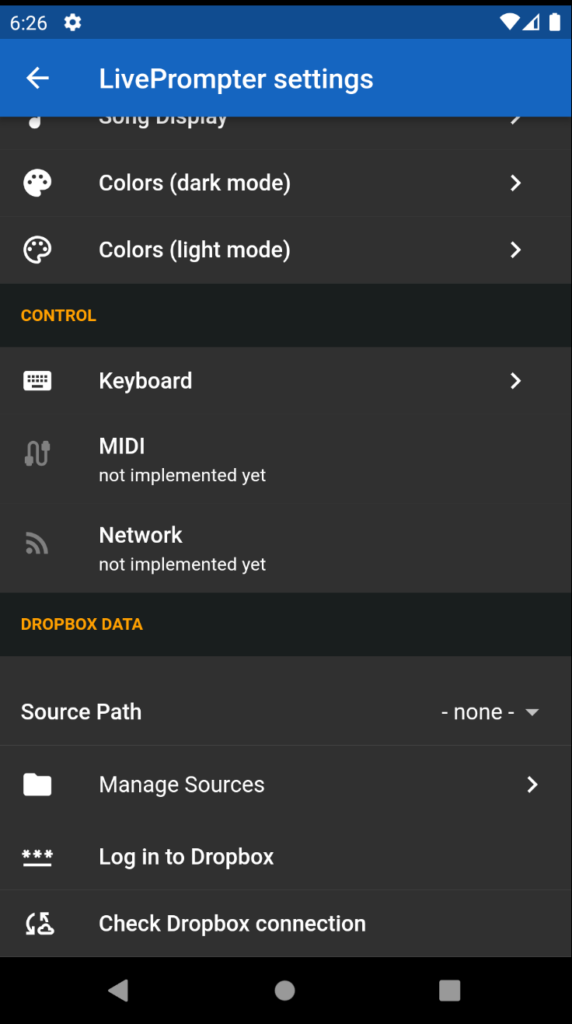
Task: Tap the Android home circle button
Action: coord(285,990)
